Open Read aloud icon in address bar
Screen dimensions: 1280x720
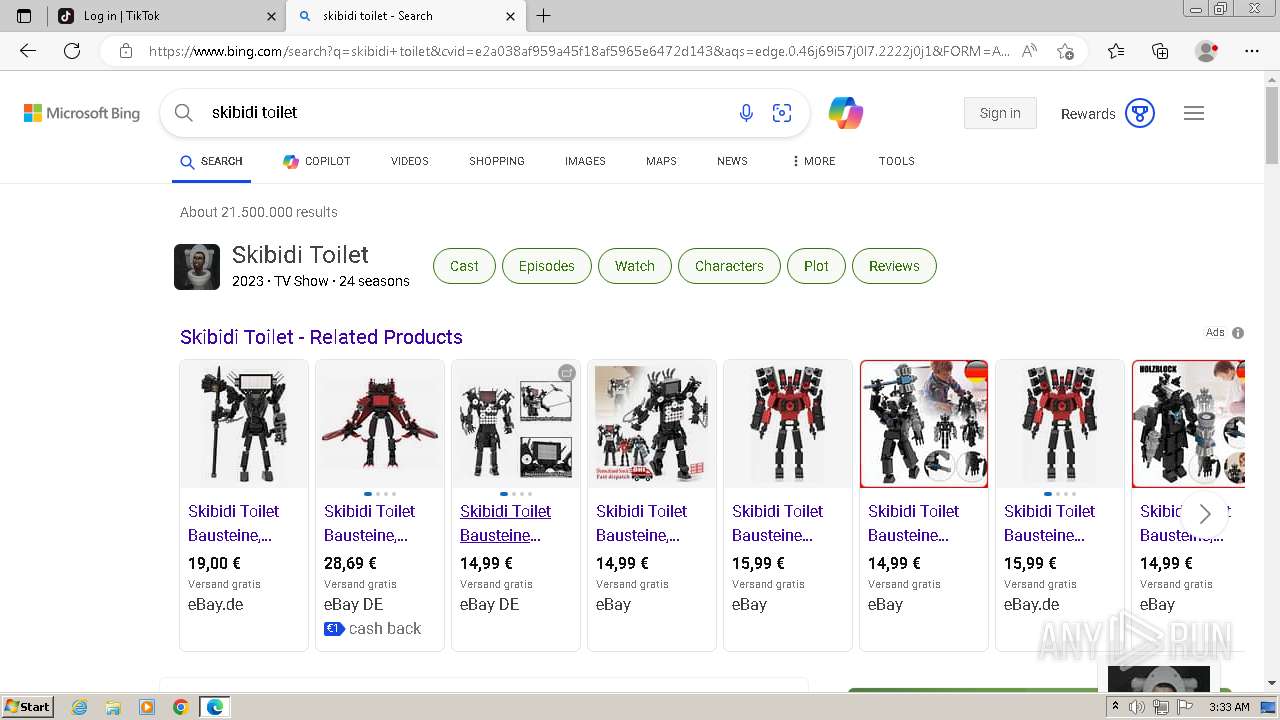click(x=1029, y=51)
